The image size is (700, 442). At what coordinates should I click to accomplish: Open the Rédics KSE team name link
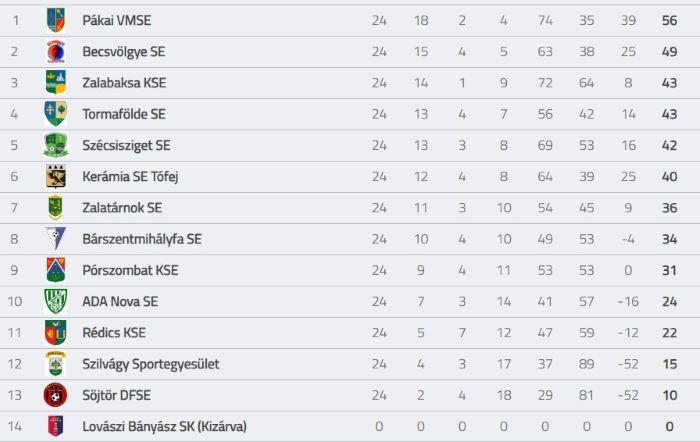click(x=114, y=333)
